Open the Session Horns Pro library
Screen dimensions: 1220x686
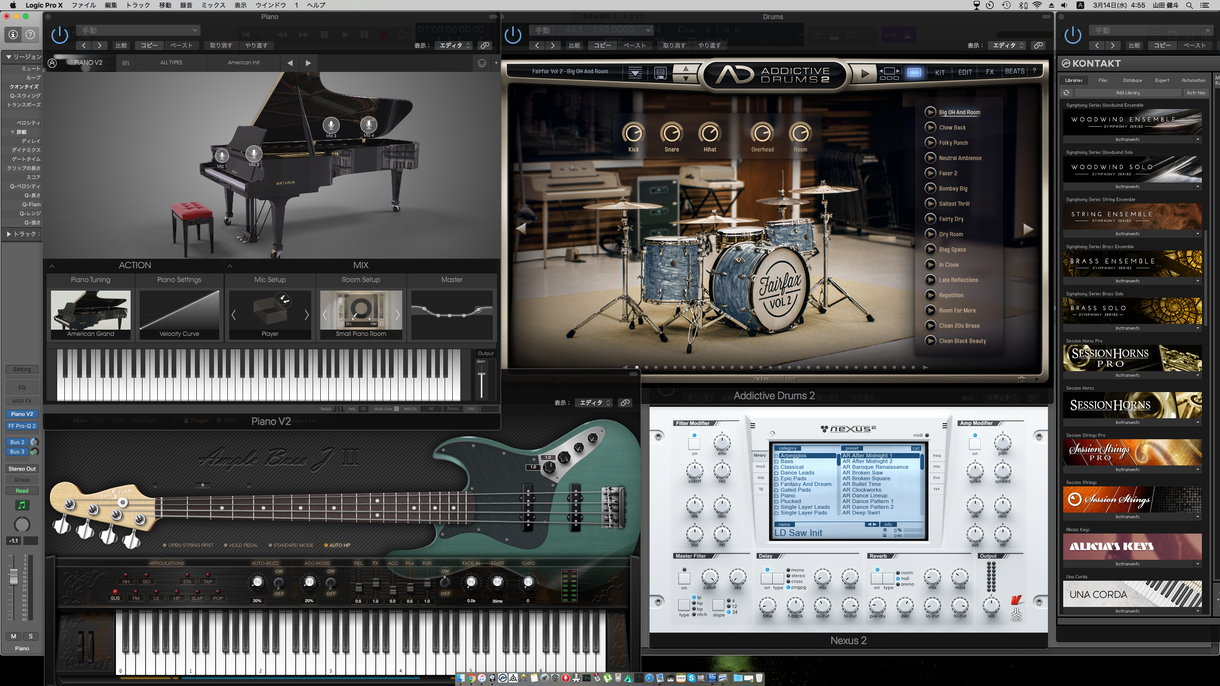pyautogui.click(x=1132, y=358)
